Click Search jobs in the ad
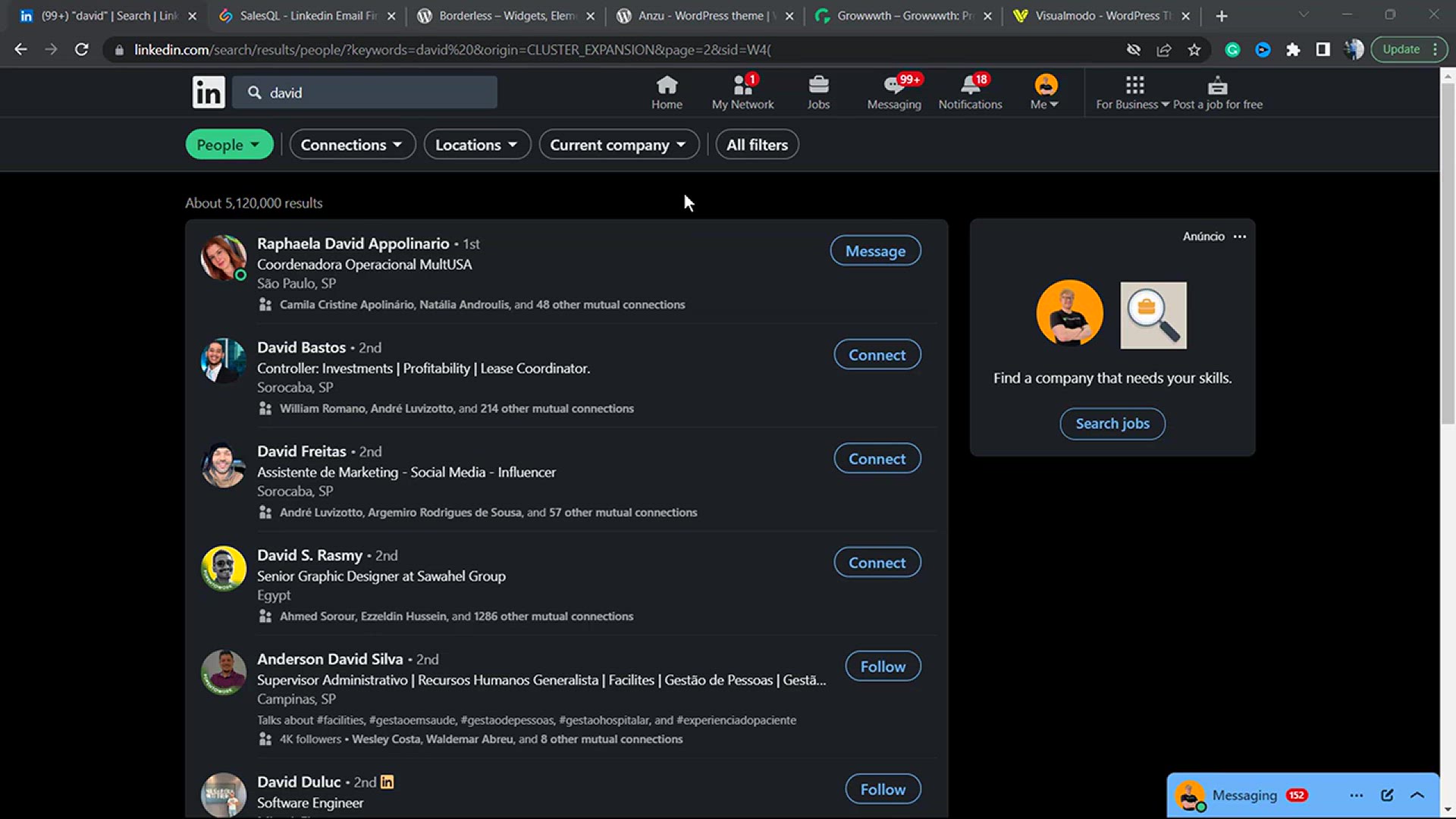This screenshot has height=819, width=1456. click(1112, 424)
